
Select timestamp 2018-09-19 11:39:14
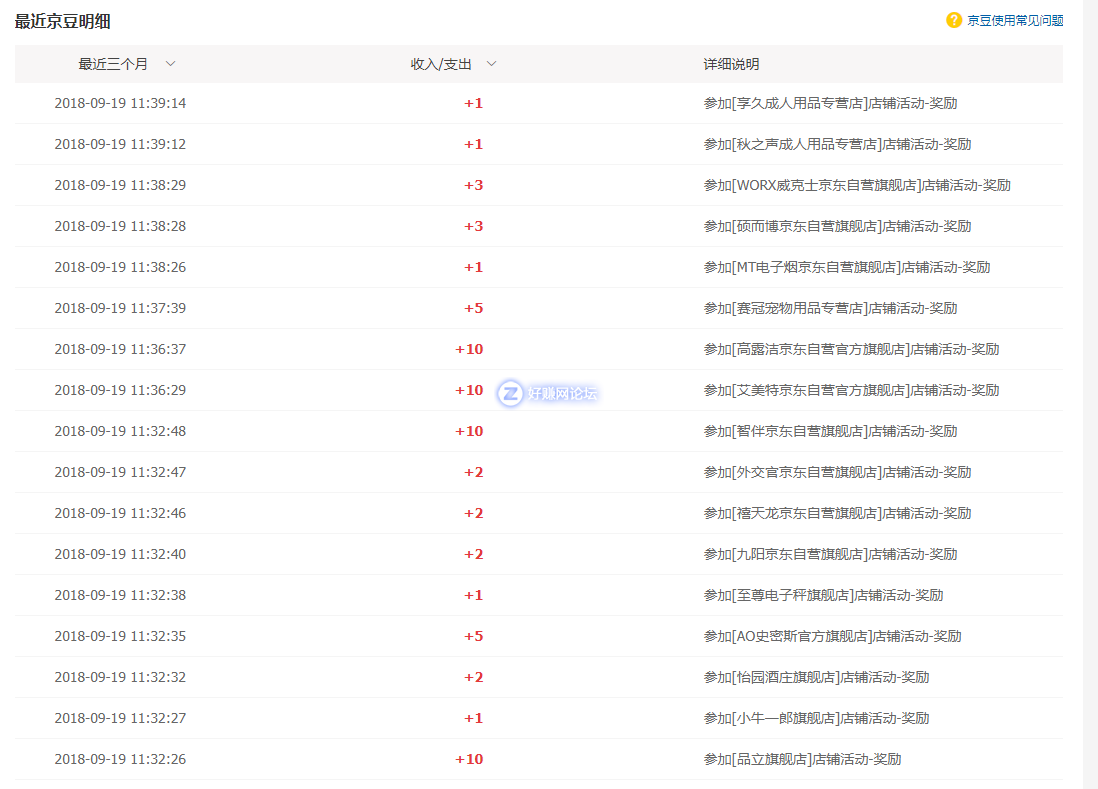pos(120,103)
